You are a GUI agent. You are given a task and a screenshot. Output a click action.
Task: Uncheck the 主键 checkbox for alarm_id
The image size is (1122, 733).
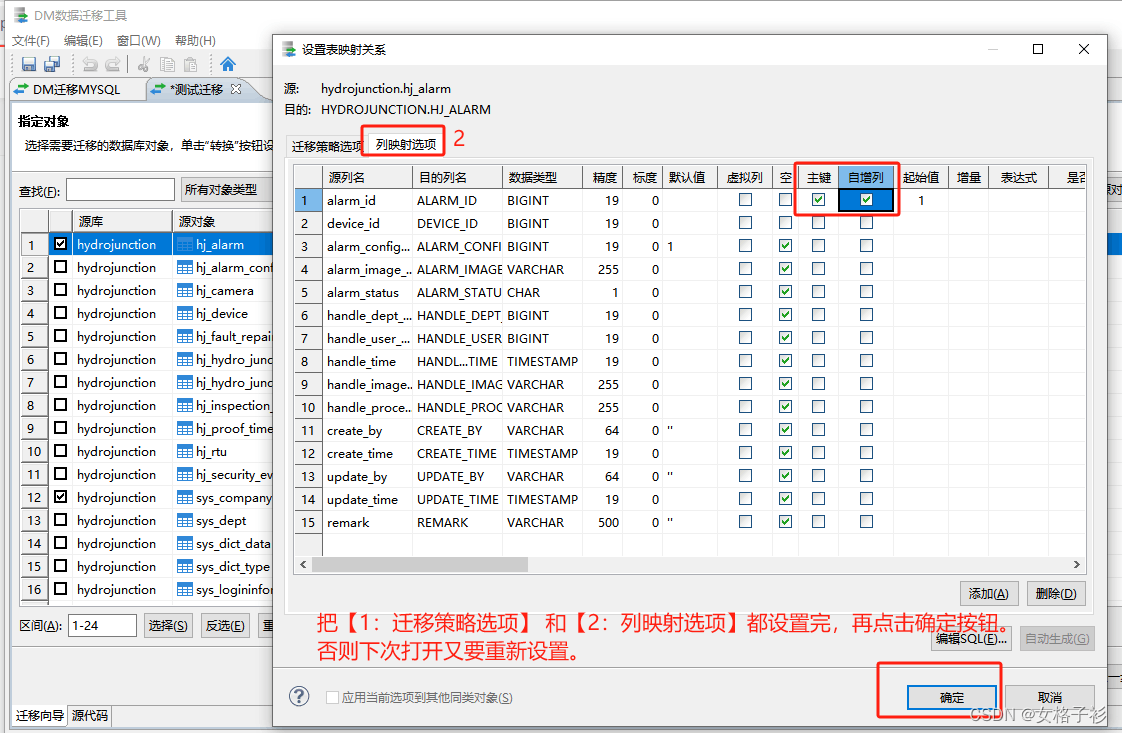pos(819,200)
